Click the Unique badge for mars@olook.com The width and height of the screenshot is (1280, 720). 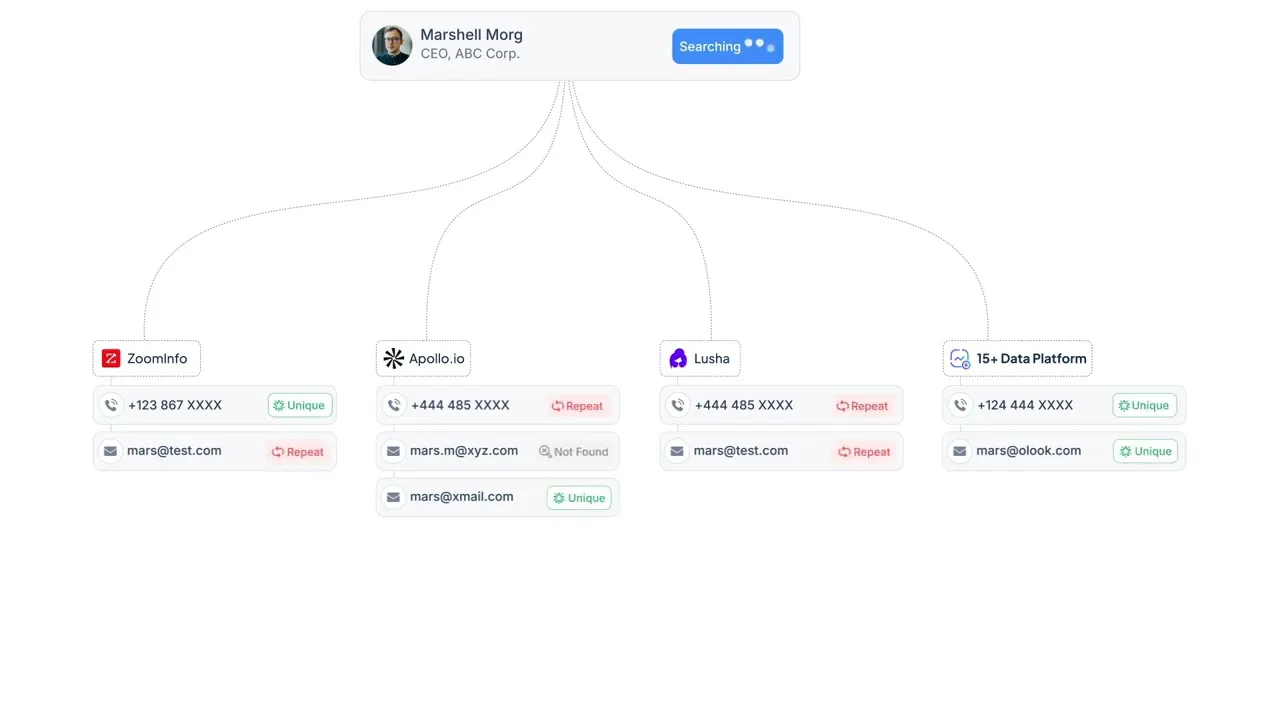[x=1145, y=451]
